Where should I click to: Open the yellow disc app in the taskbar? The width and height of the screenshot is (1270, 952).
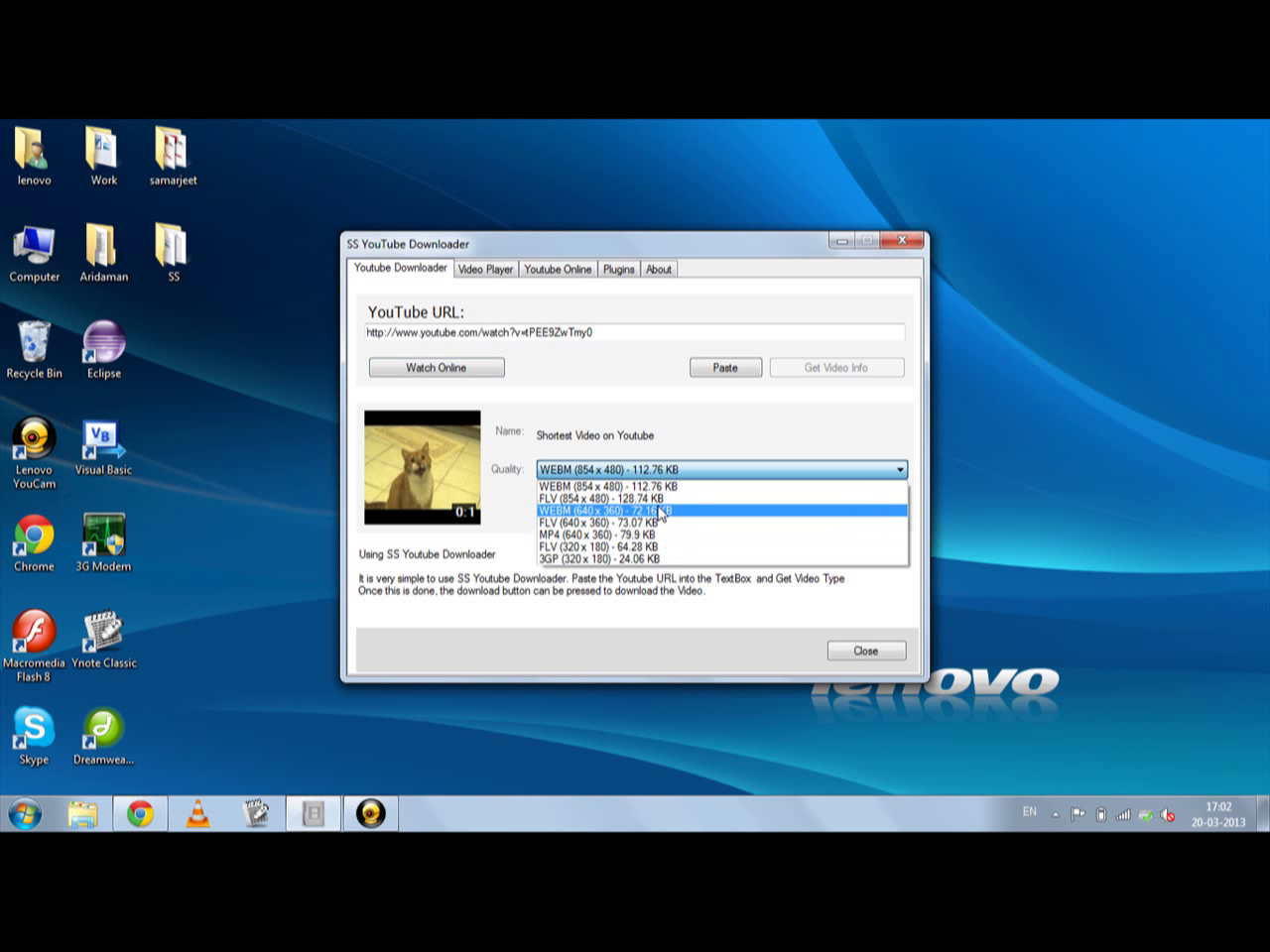click(371, 814)
